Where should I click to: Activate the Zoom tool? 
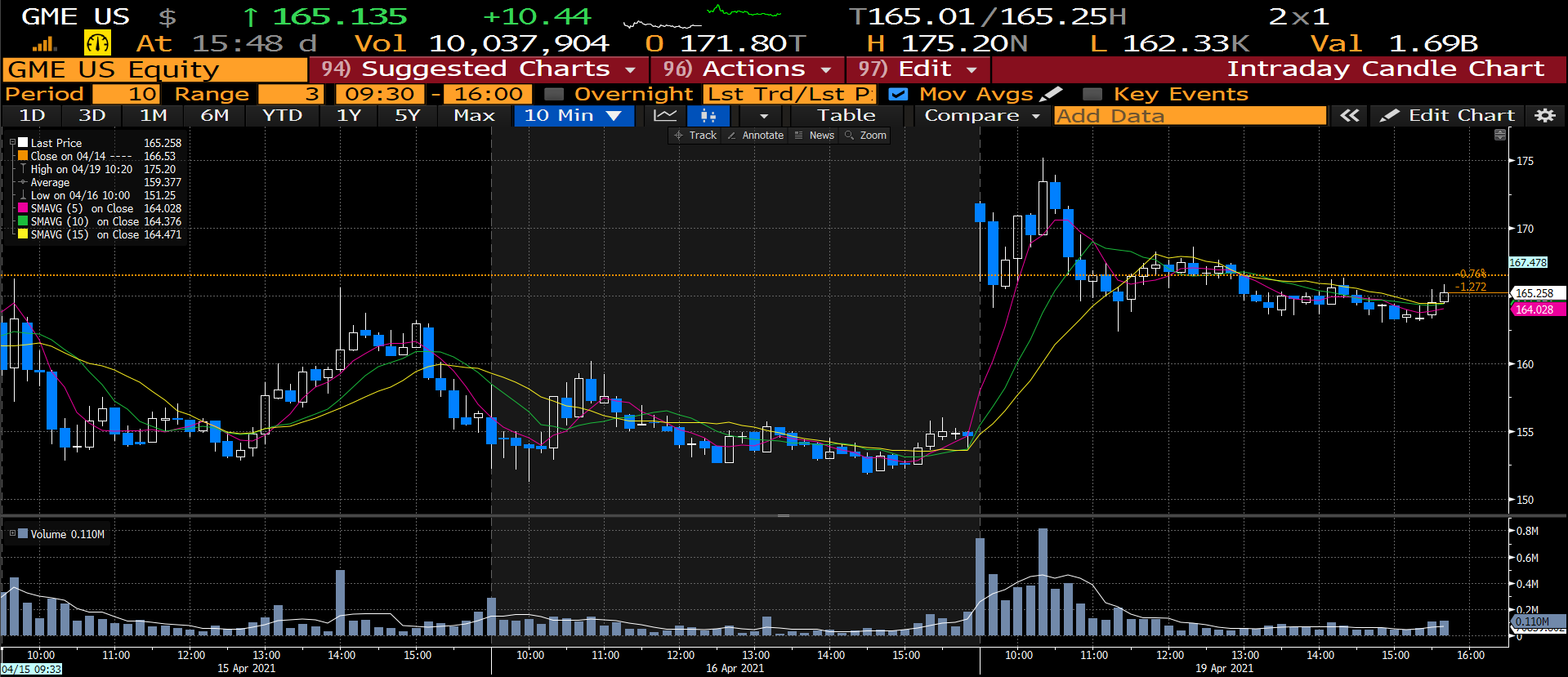point(866,136)
